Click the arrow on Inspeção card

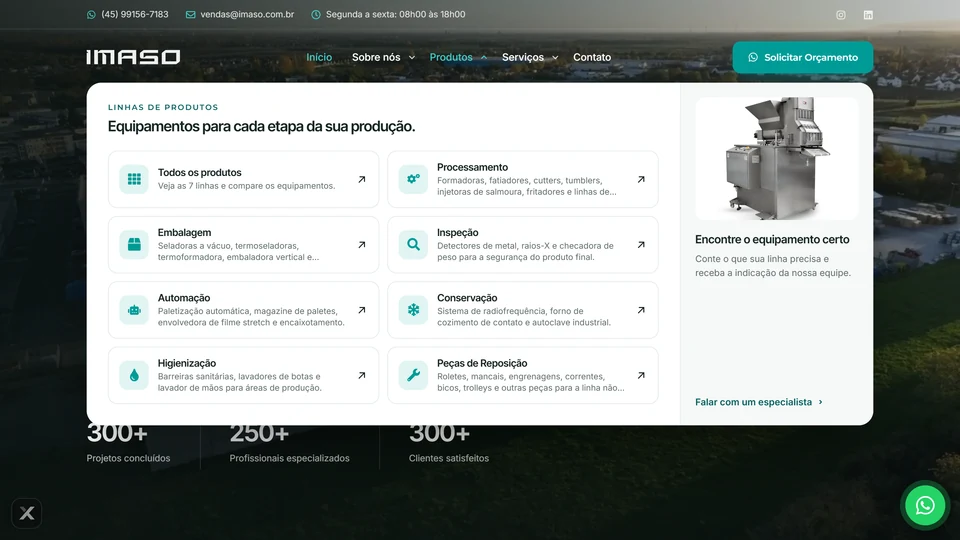click(641, 244)
